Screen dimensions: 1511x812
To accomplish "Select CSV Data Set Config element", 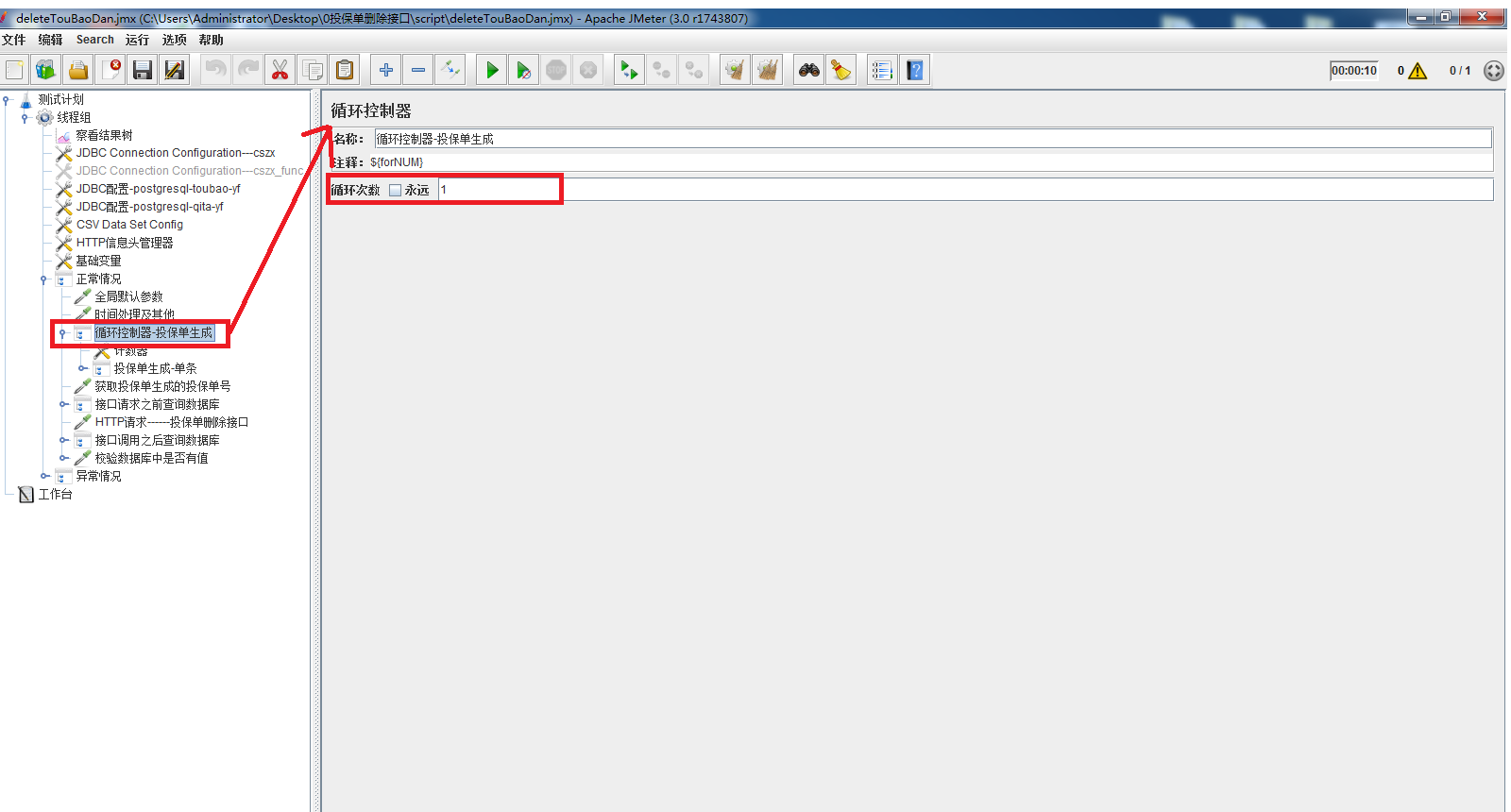I will [x=129, y=225].
